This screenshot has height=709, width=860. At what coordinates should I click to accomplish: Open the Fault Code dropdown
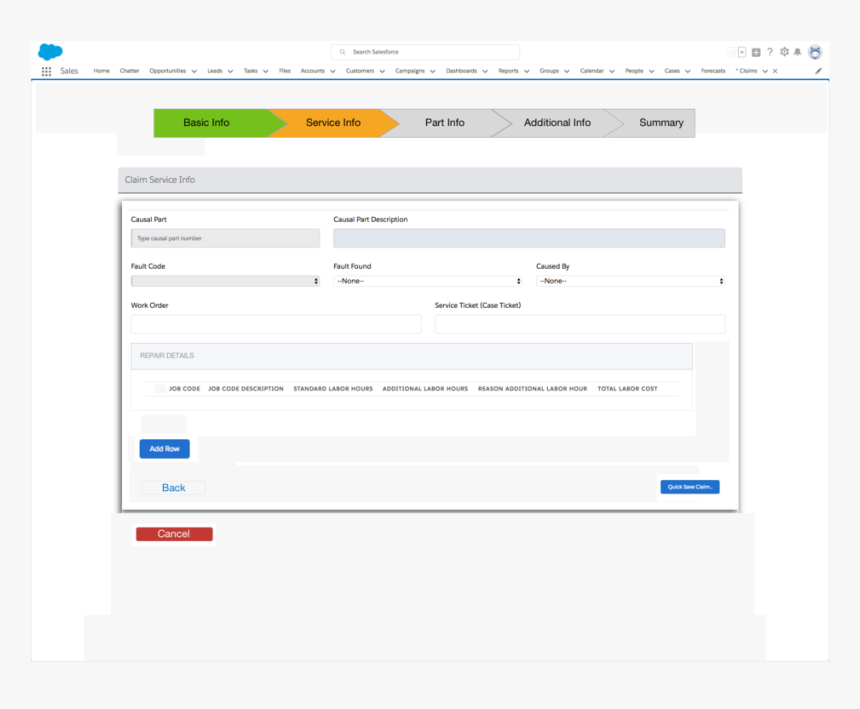[x=225, y=281]
